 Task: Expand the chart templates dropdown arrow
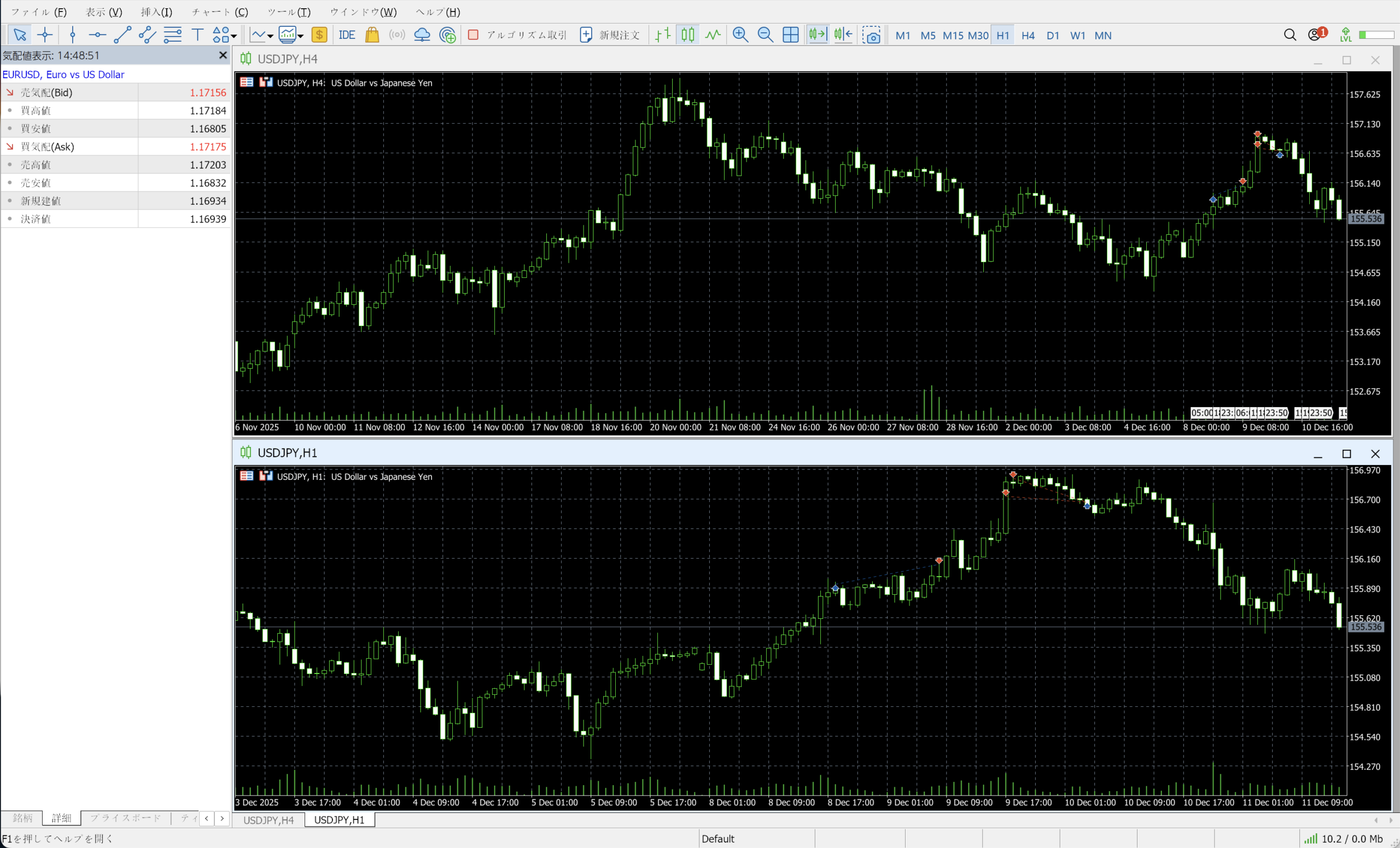pos(301,36)
